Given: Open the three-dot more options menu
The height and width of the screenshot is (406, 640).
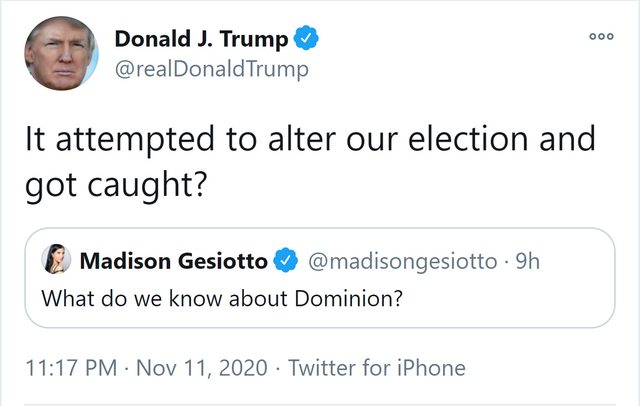Looking at the screenshot, I should coord(600,36).
